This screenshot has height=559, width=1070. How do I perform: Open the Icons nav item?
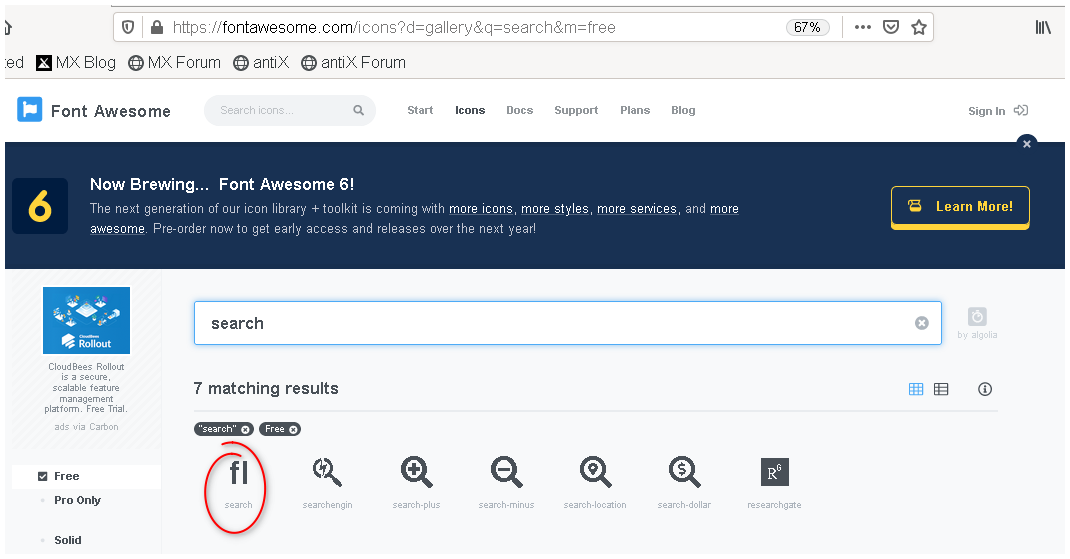pyautogui.click(x=470, y=111)
